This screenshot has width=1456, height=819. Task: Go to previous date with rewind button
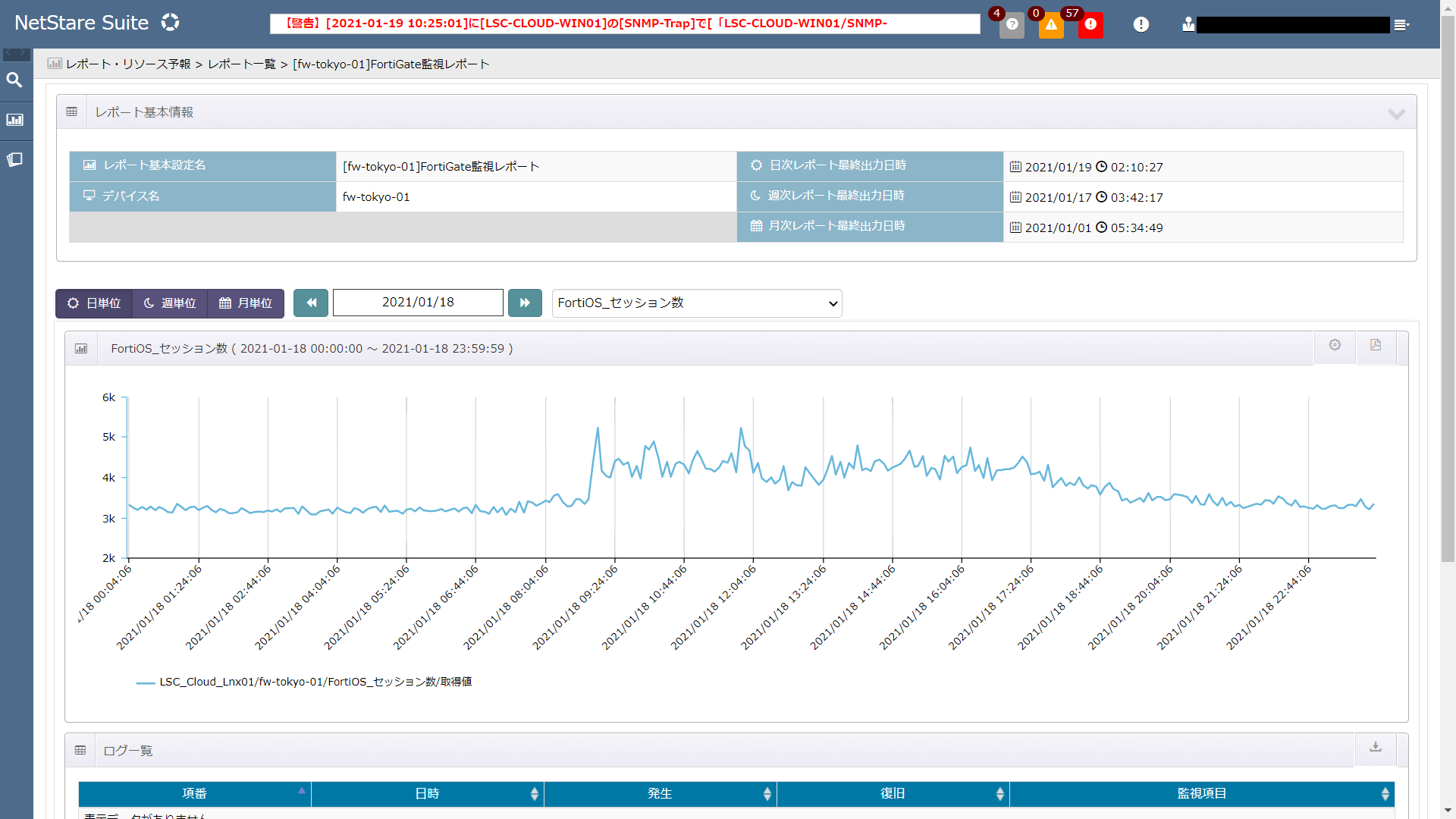coord(311,303)
